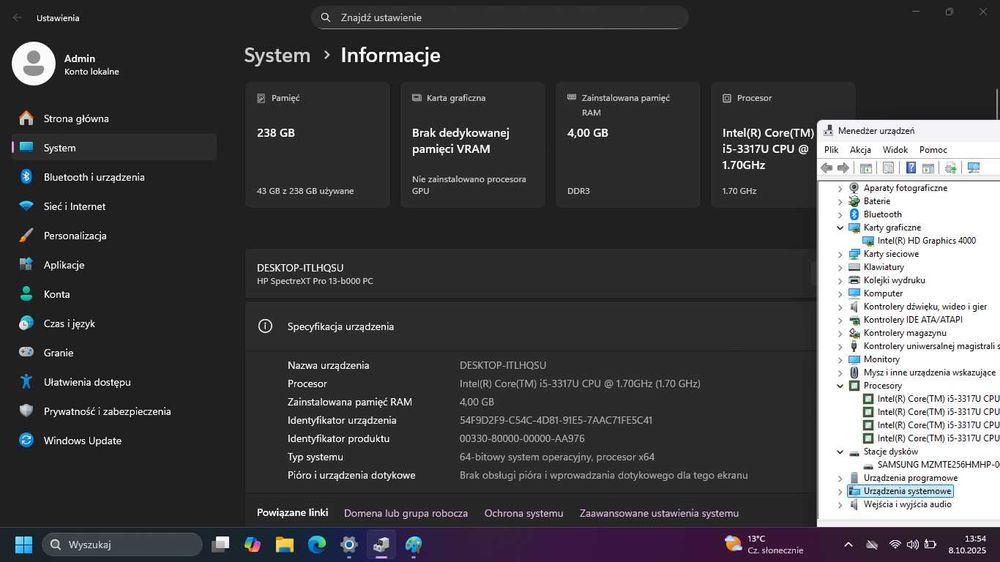The height and width of the screenshot is (562, 1000).
Task: Expand Bluetooth node in Device Manager
Action: [x=840, y=214]
